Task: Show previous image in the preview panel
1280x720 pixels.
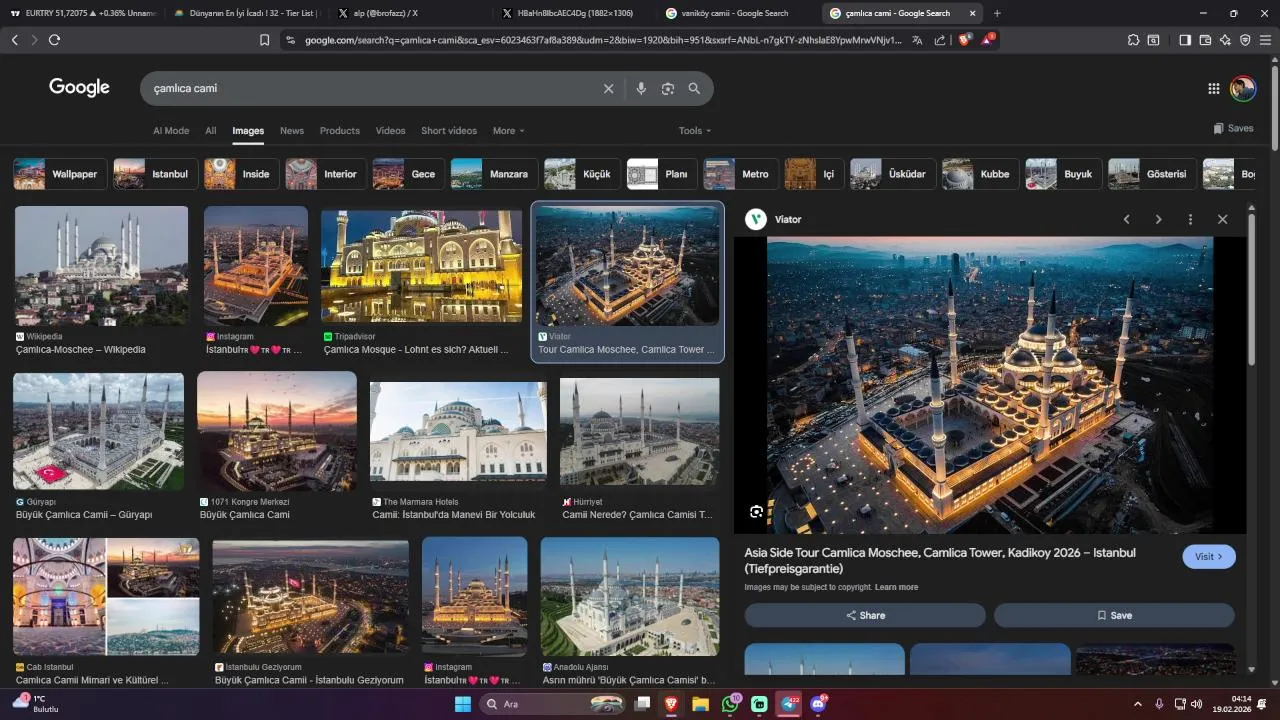Action: [1126, 219]
